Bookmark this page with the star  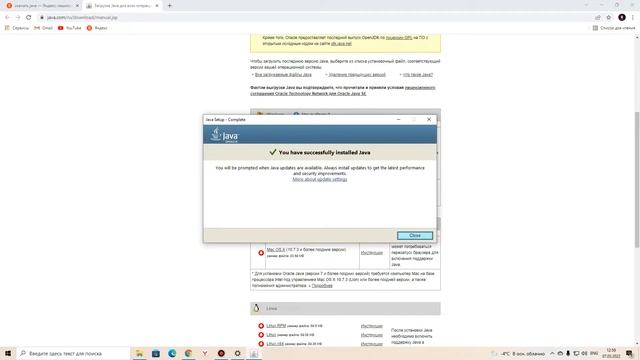pos(609,18)
